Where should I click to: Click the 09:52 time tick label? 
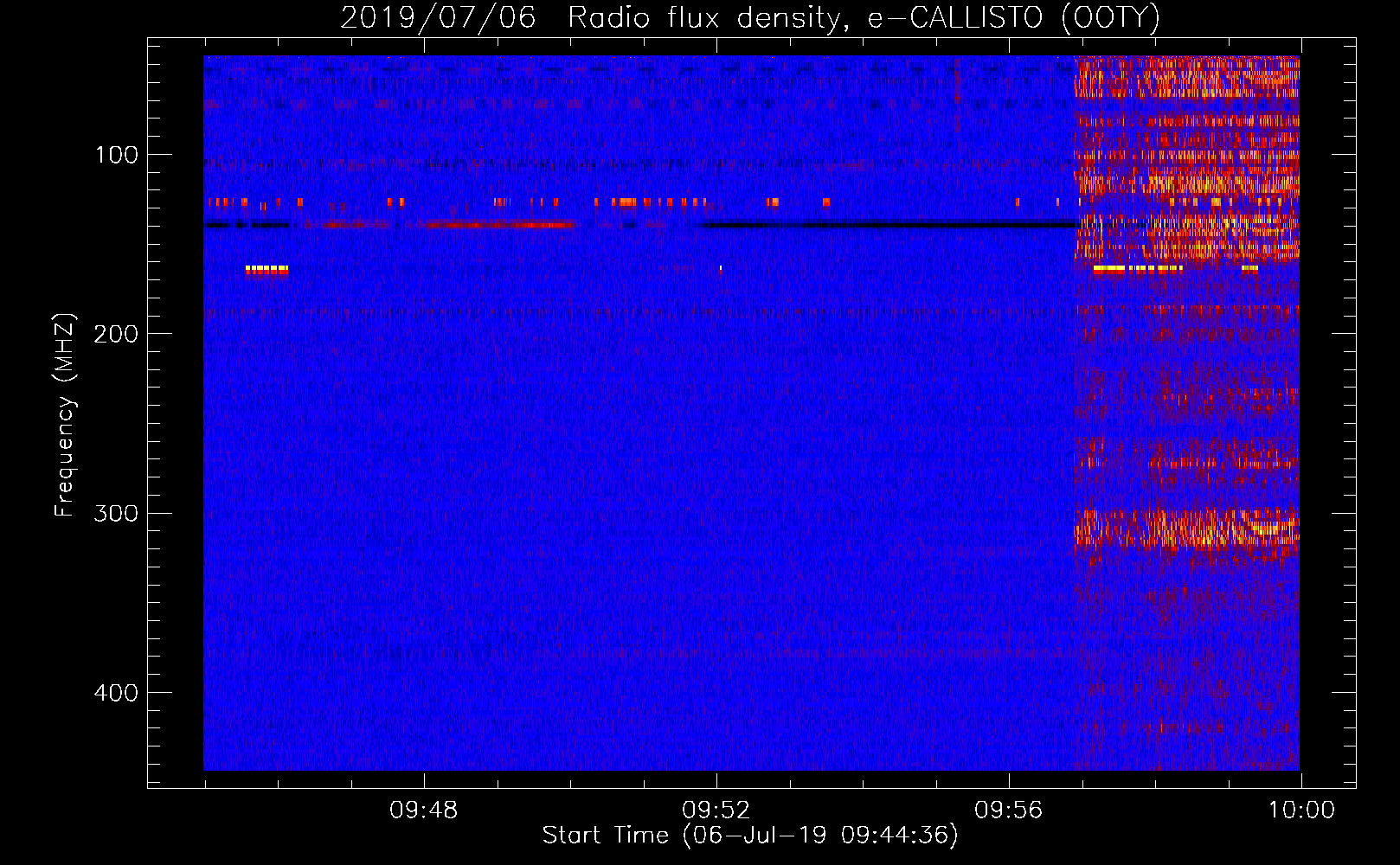pyautogui.click(x=716, y=811)
